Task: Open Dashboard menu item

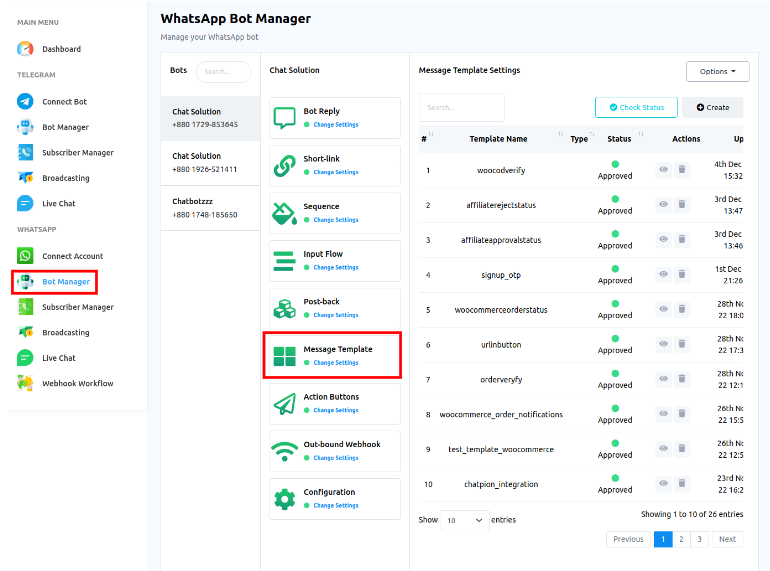Action: [61, 49]
